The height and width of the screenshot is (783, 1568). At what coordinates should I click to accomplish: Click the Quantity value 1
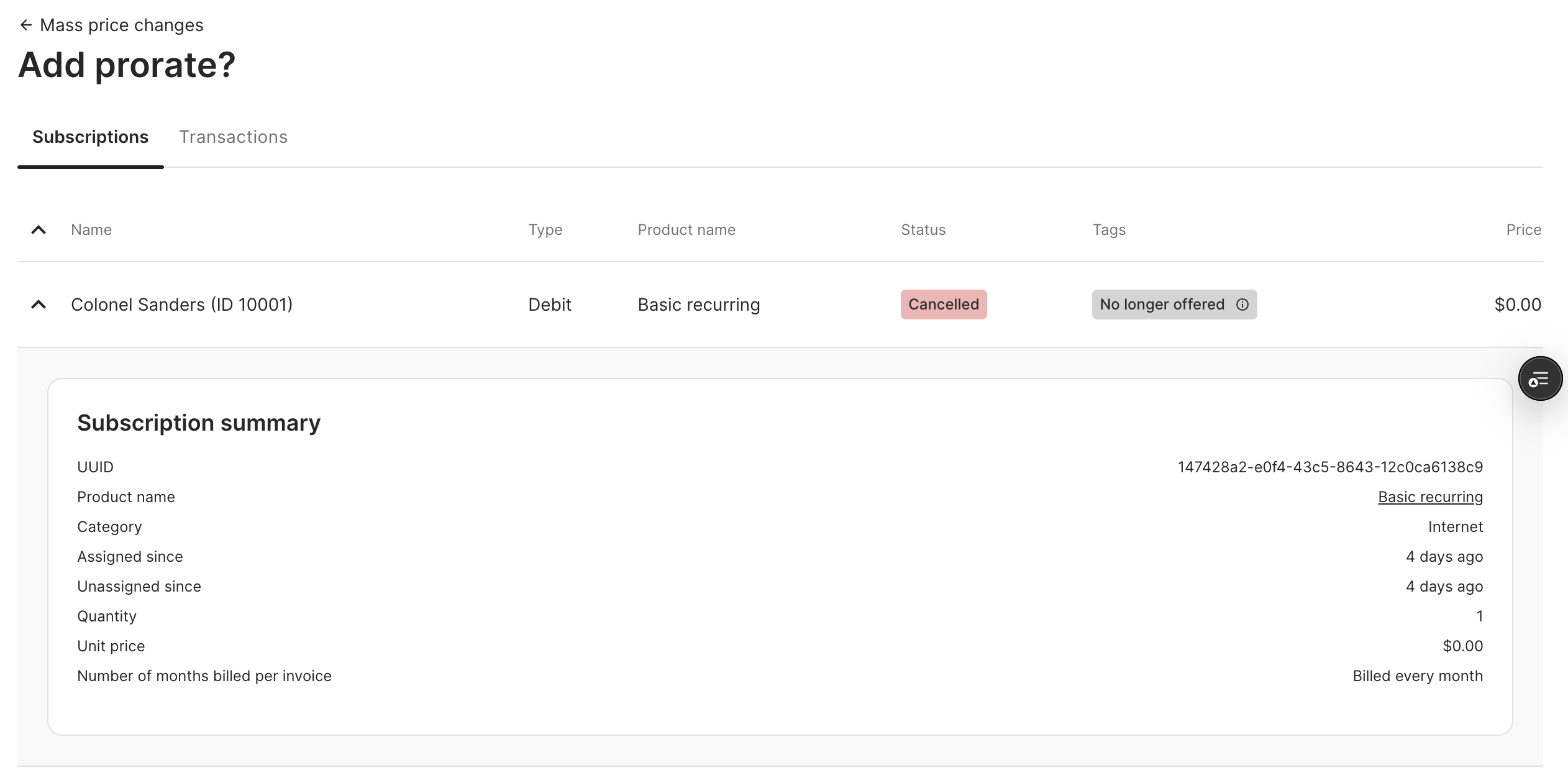click(x=1479, y=616)
